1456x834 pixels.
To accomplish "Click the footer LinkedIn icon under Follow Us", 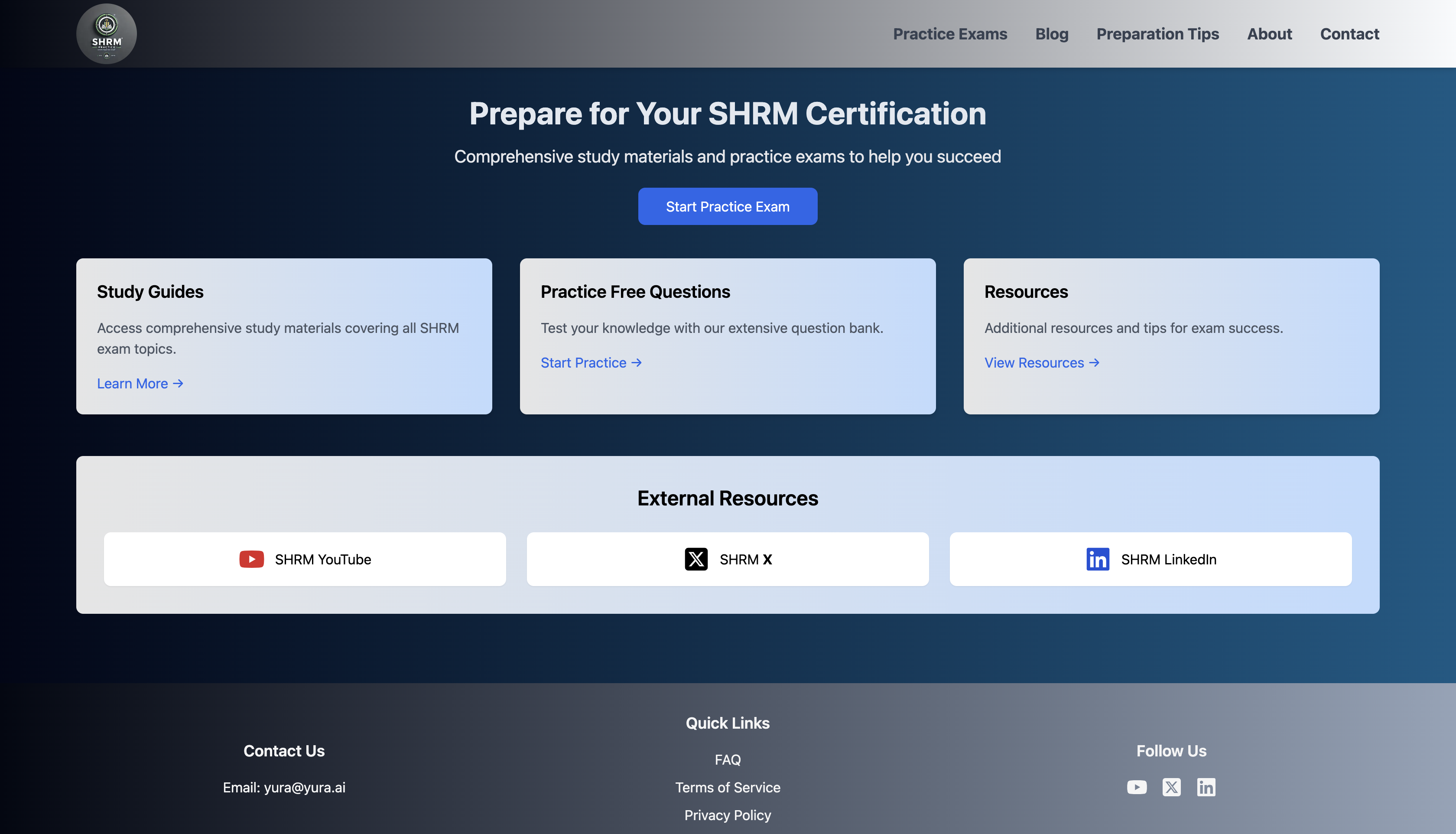I will [x=1206, y=787].
